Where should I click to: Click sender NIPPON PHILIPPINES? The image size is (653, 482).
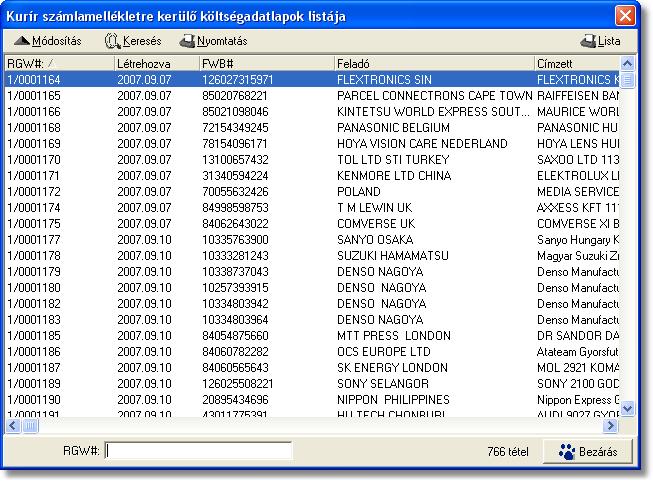pos(393,400)
